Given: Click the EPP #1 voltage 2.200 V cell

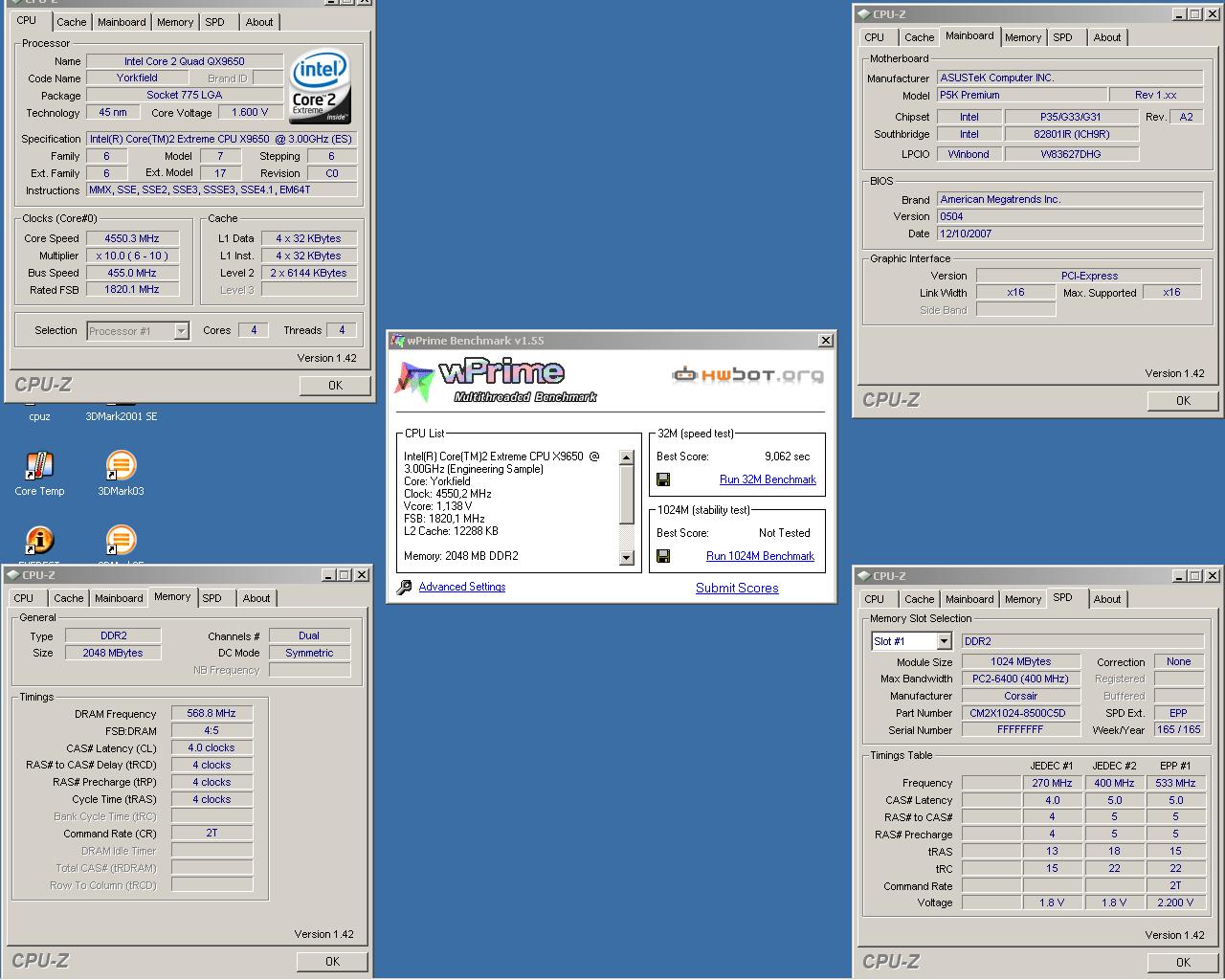Looking at the screenshot, I should pyautogui.click(x=1175, y=902).
